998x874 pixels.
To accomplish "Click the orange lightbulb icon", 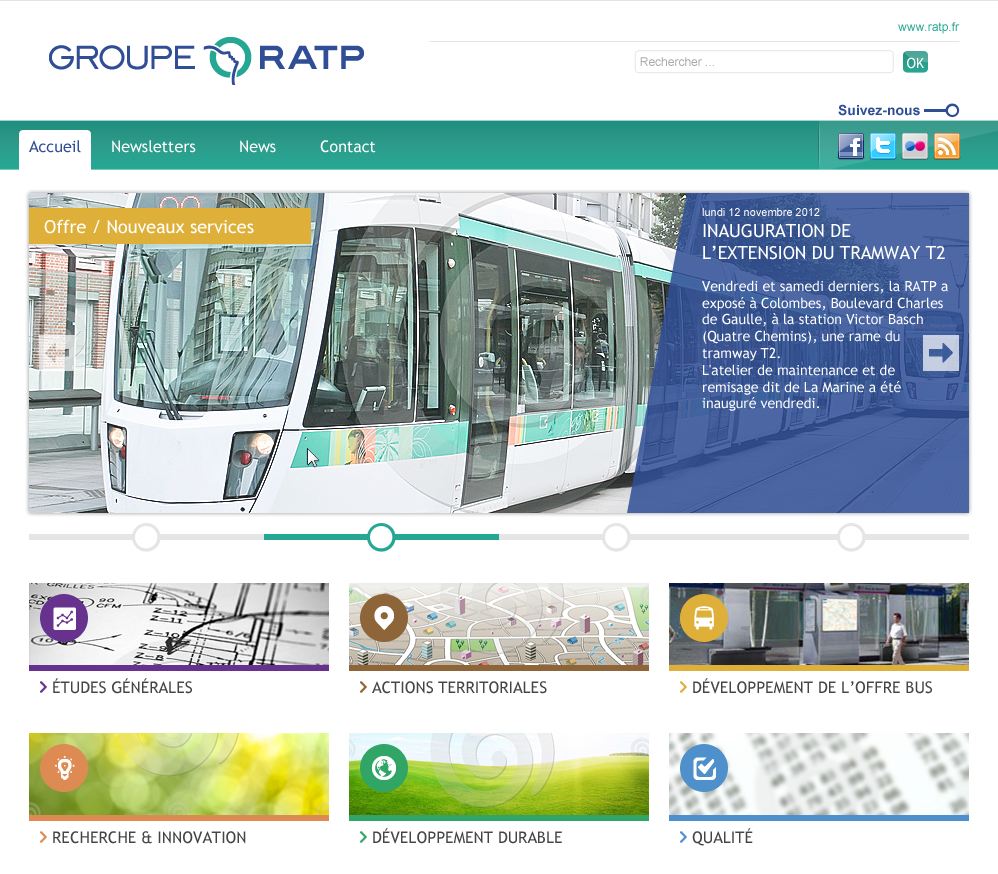I will click(x=64, y=768).
